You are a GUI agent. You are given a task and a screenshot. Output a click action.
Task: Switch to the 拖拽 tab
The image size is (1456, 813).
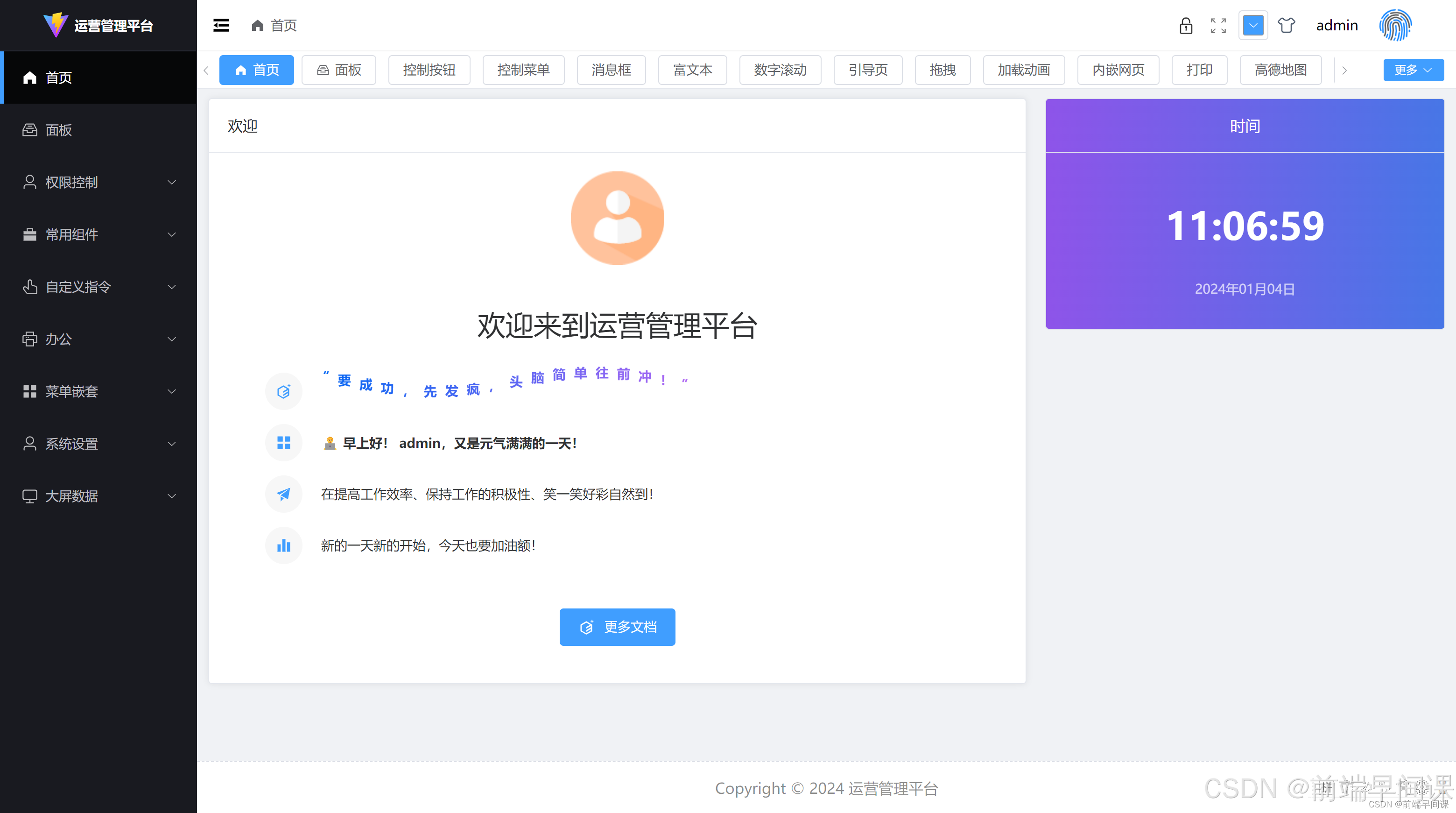pos(943,70)
